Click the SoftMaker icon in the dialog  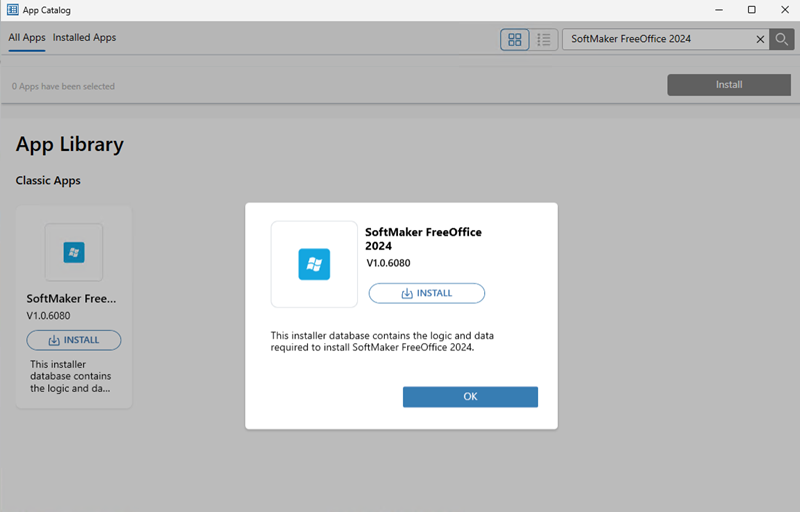tap(314, 264)
